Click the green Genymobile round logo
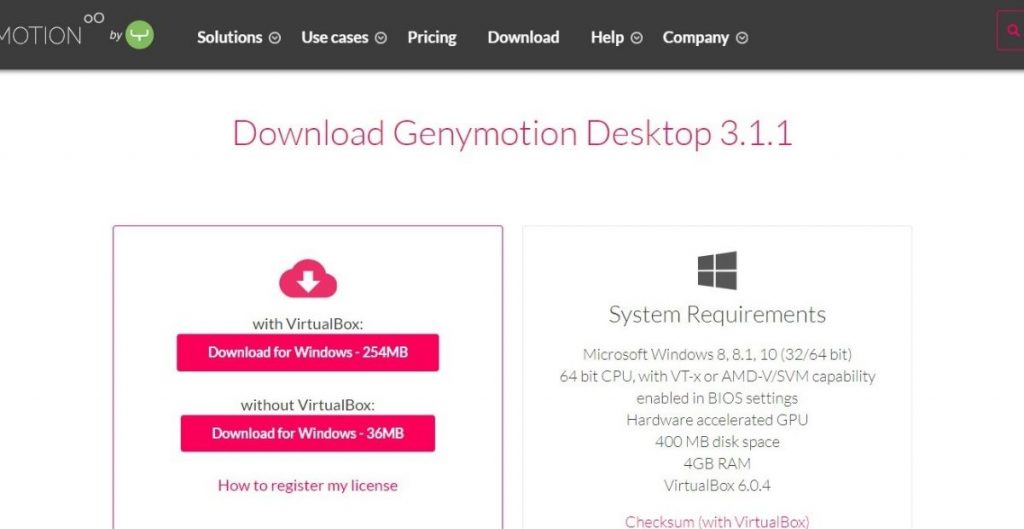Screen dimensions: 1024x529 coord(139,35)
